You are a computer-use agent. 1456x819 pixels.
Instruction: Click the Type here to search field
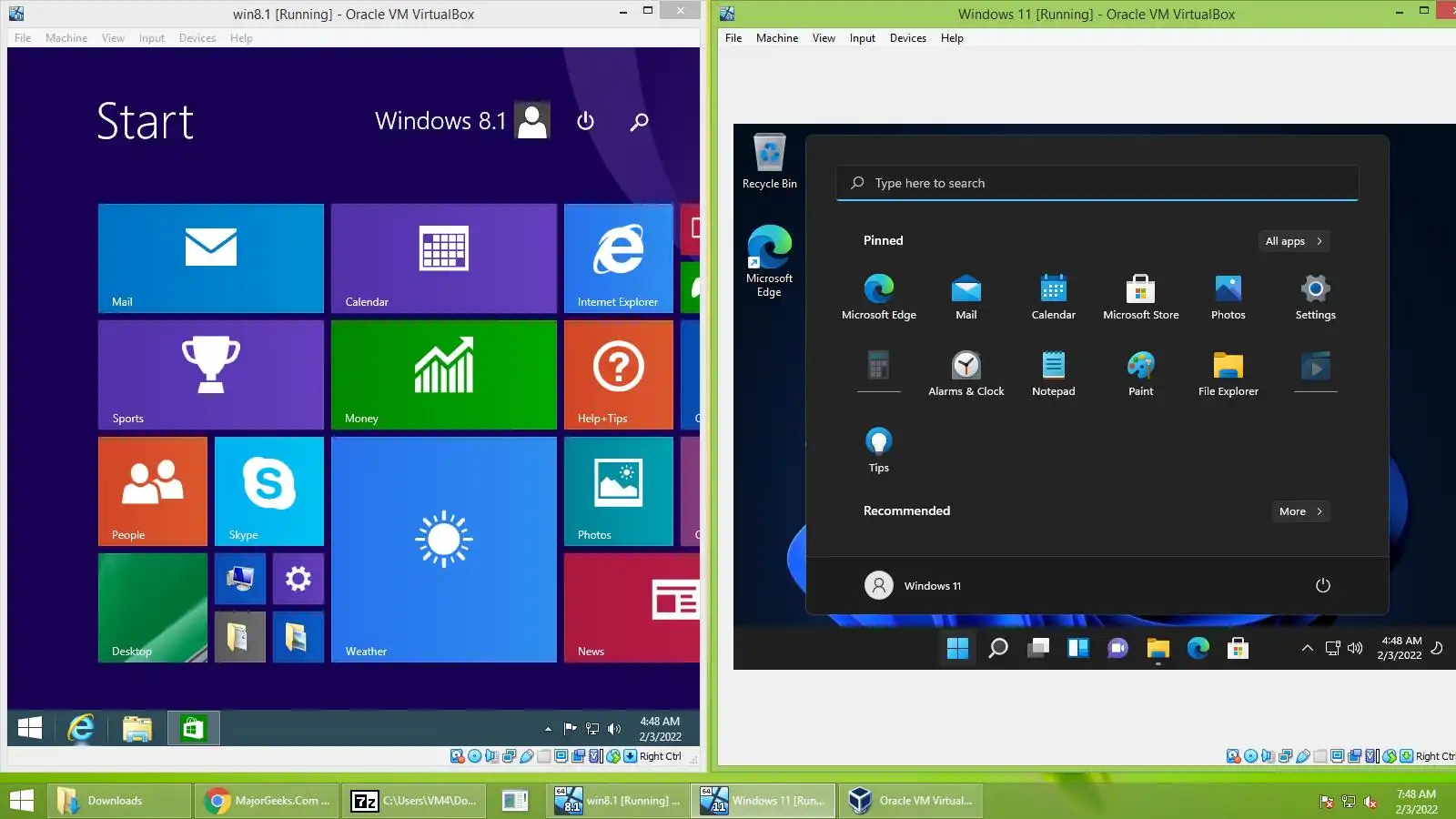[x=1097, y=183]
